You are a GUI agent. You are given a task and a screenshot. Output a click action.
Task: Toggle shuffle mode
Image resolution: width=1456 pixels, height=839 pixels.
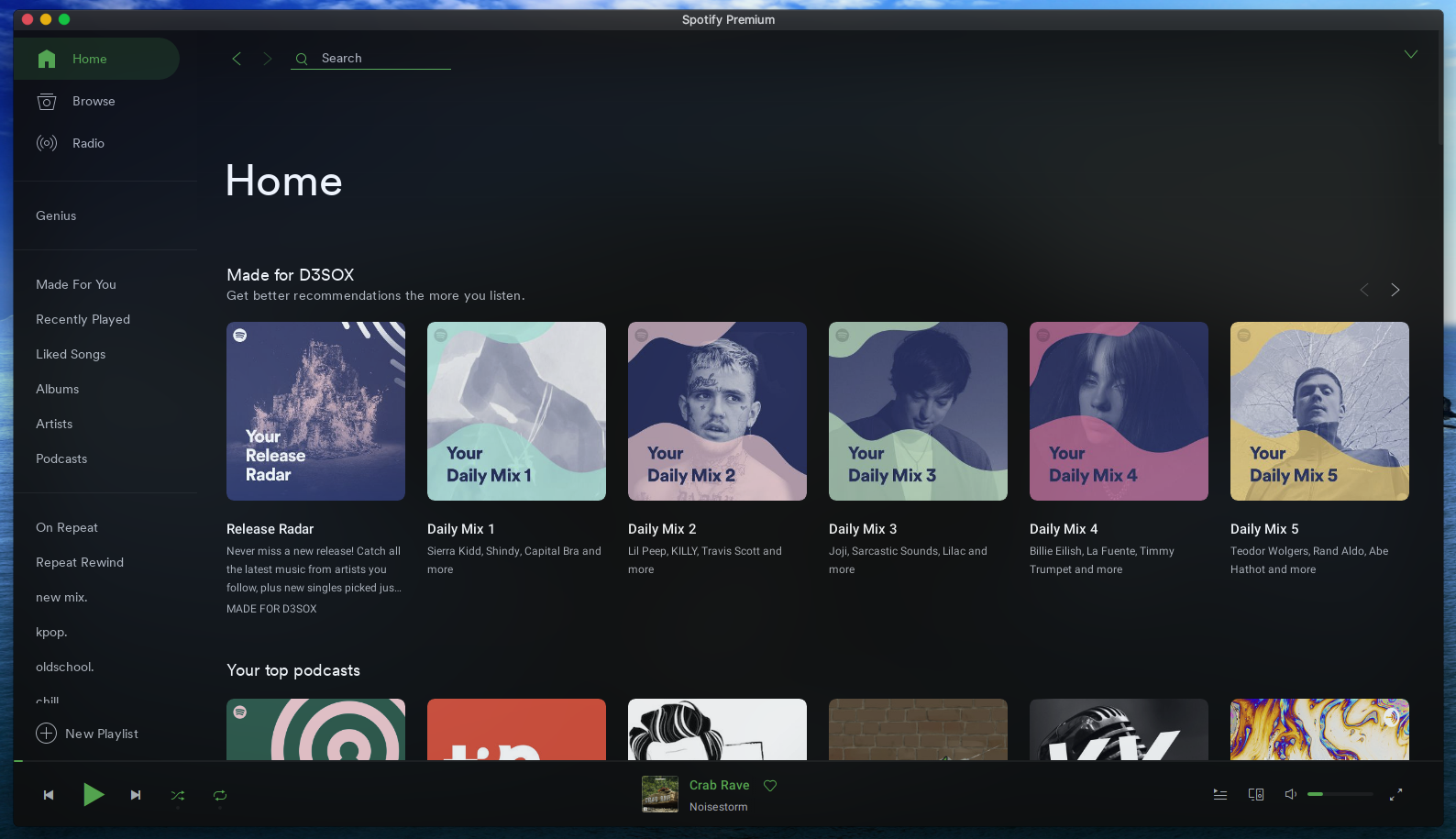[x=178, y=795]
